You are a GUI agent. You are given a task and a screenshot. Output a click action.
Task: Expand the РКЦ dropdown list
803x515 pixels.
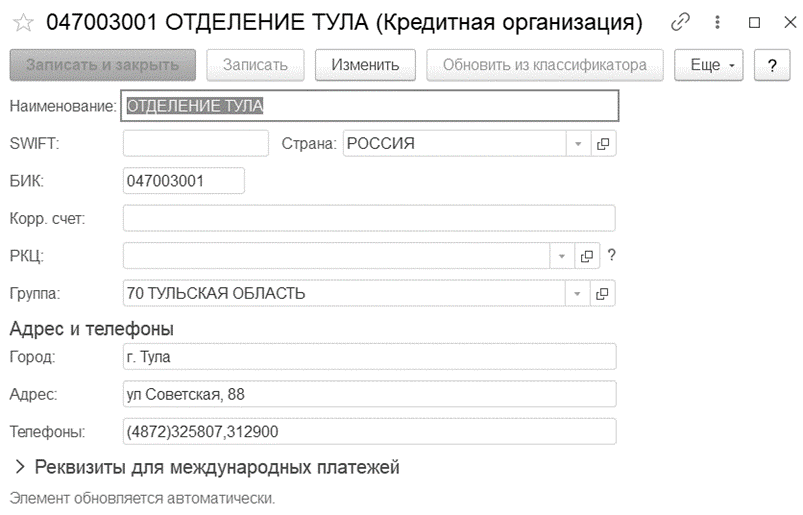(562, 255)
